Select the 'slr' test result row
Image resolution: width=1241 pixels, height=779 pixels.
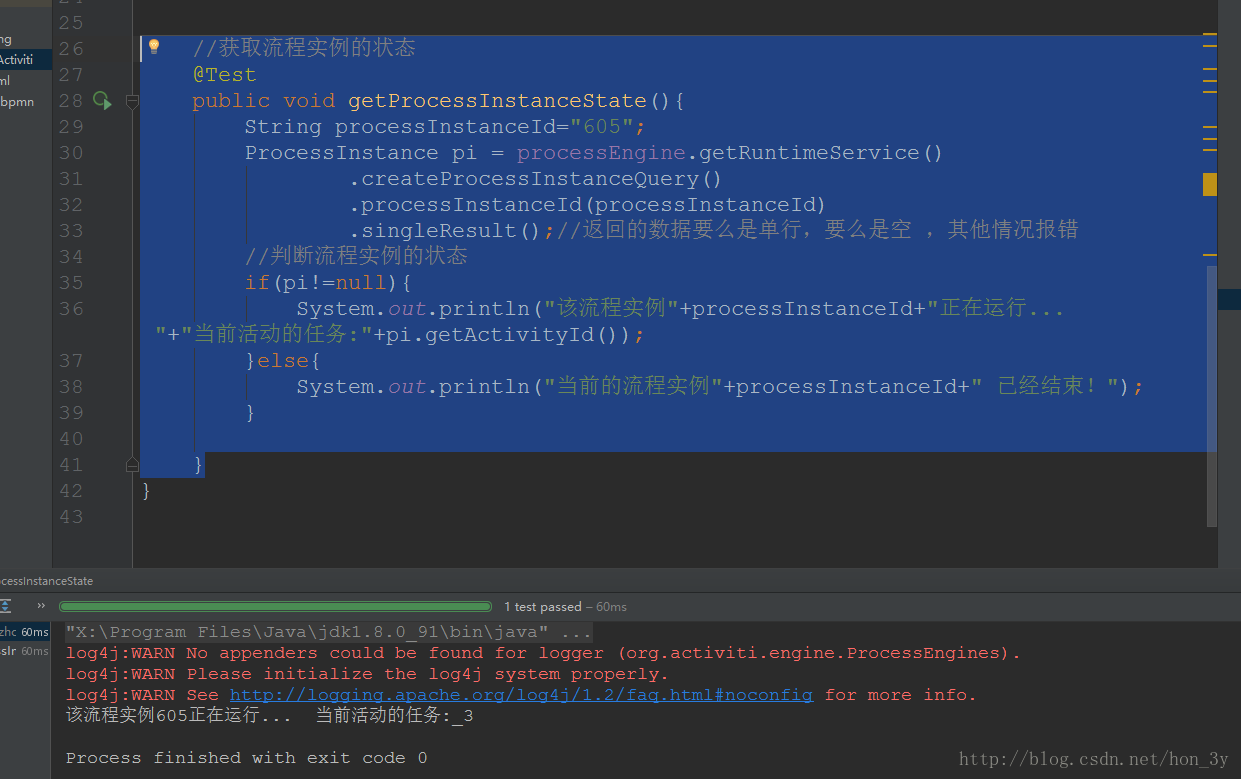[x=25, y=651]
